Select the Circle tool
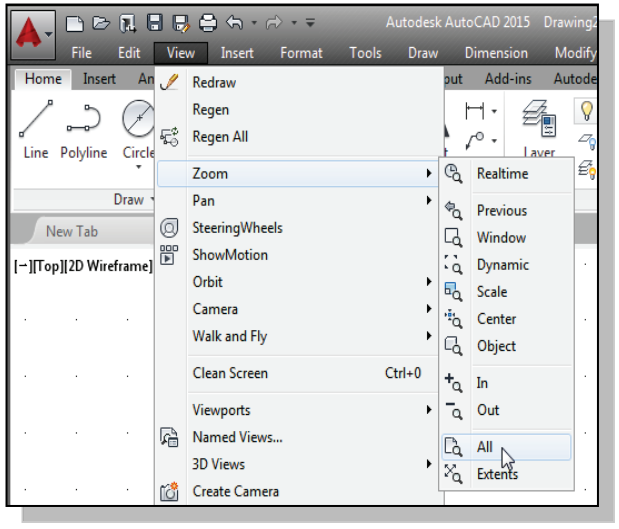 [138, 129]
